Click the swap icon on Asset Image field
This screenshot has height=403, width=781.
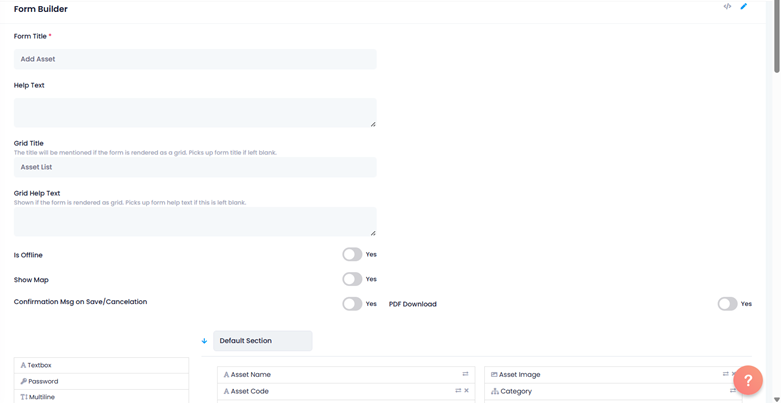726,374
